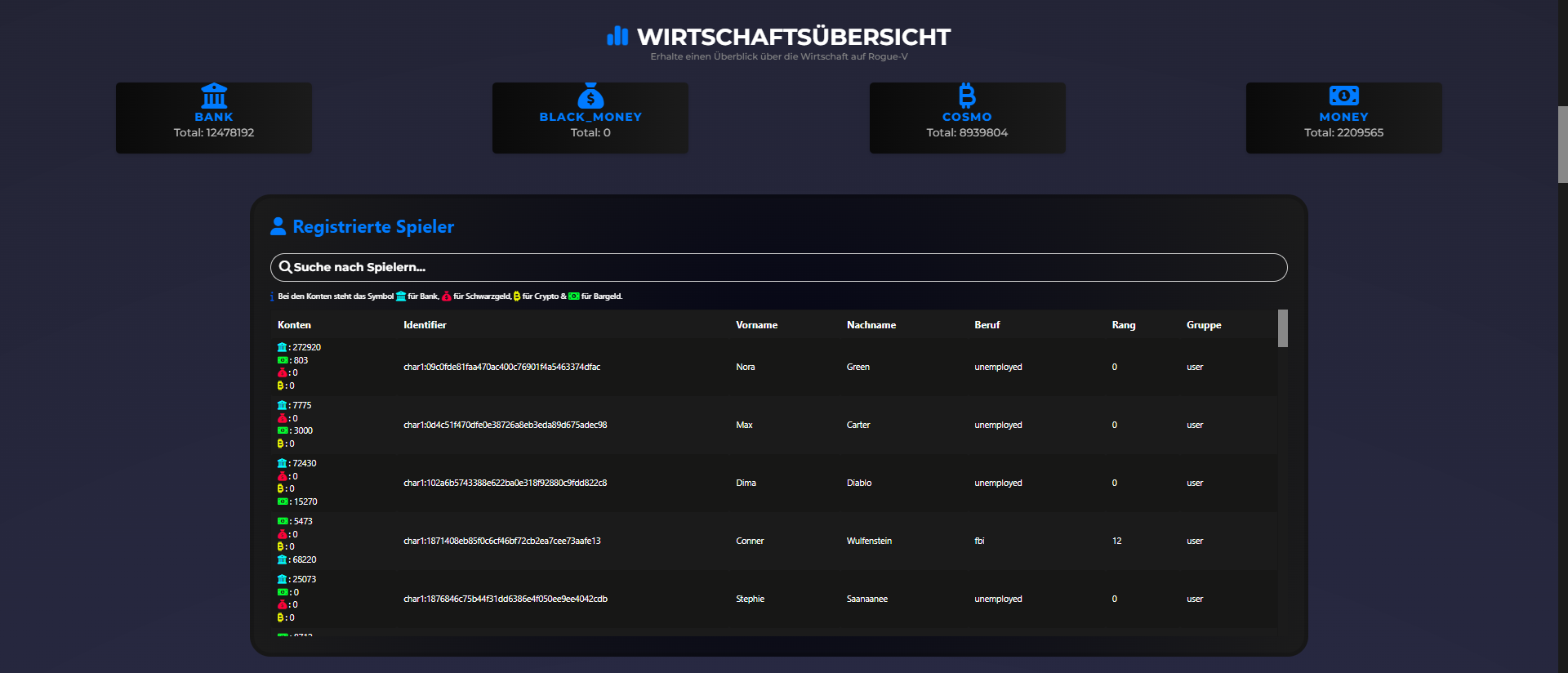The image size is (1568, 673).
Task: Click last name Diablo
Action: pos(859,483)
